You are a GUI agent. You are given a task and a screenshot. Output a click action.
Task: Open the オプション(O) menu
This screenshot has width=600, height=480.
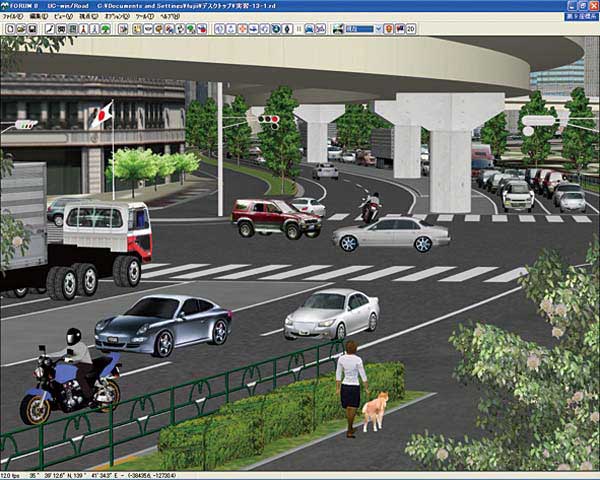click(x=117, y=16)
